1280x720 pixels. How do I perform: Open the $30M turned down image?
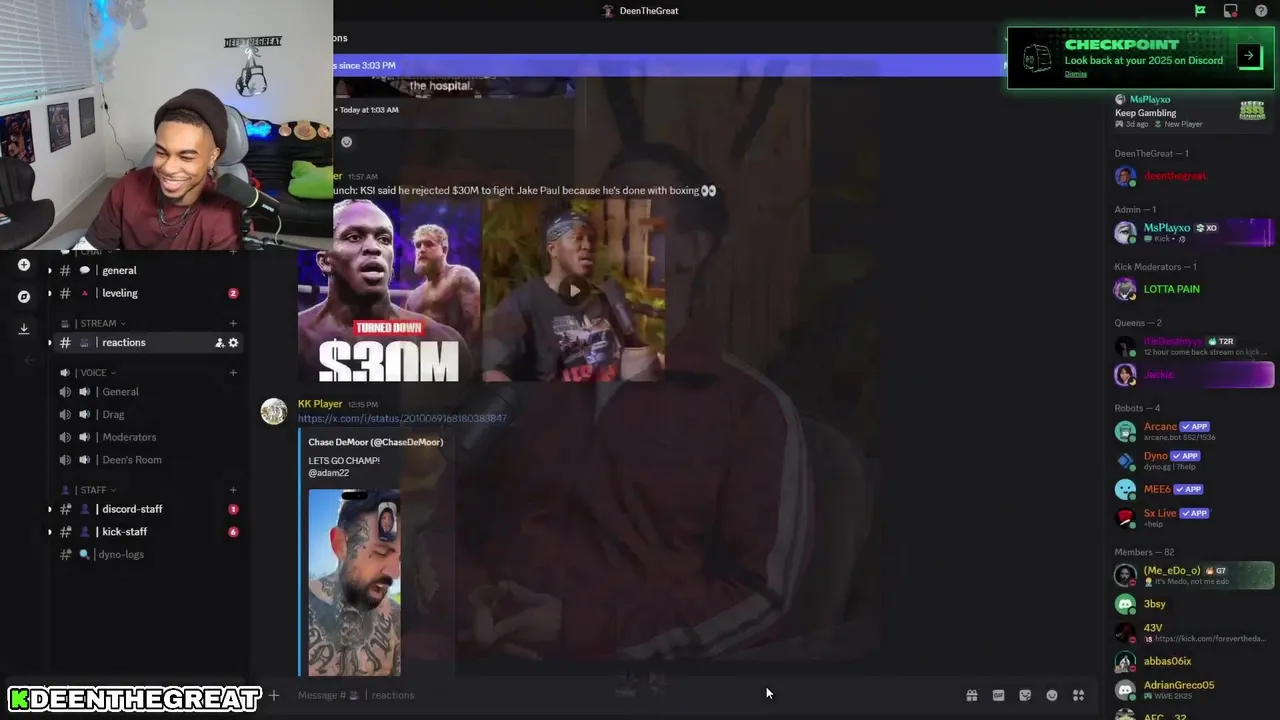(x=389, y=291)
